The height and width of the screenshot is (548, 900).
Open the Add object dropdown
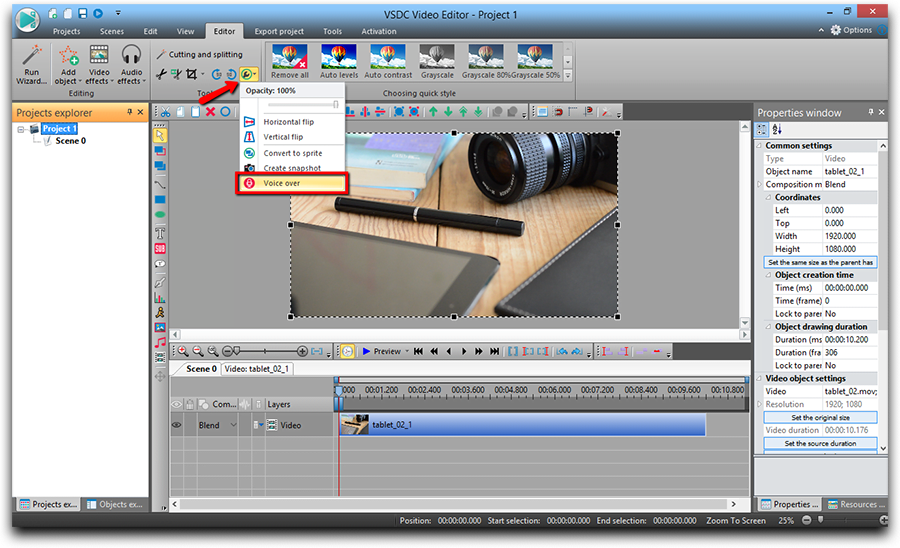point(68,65)
